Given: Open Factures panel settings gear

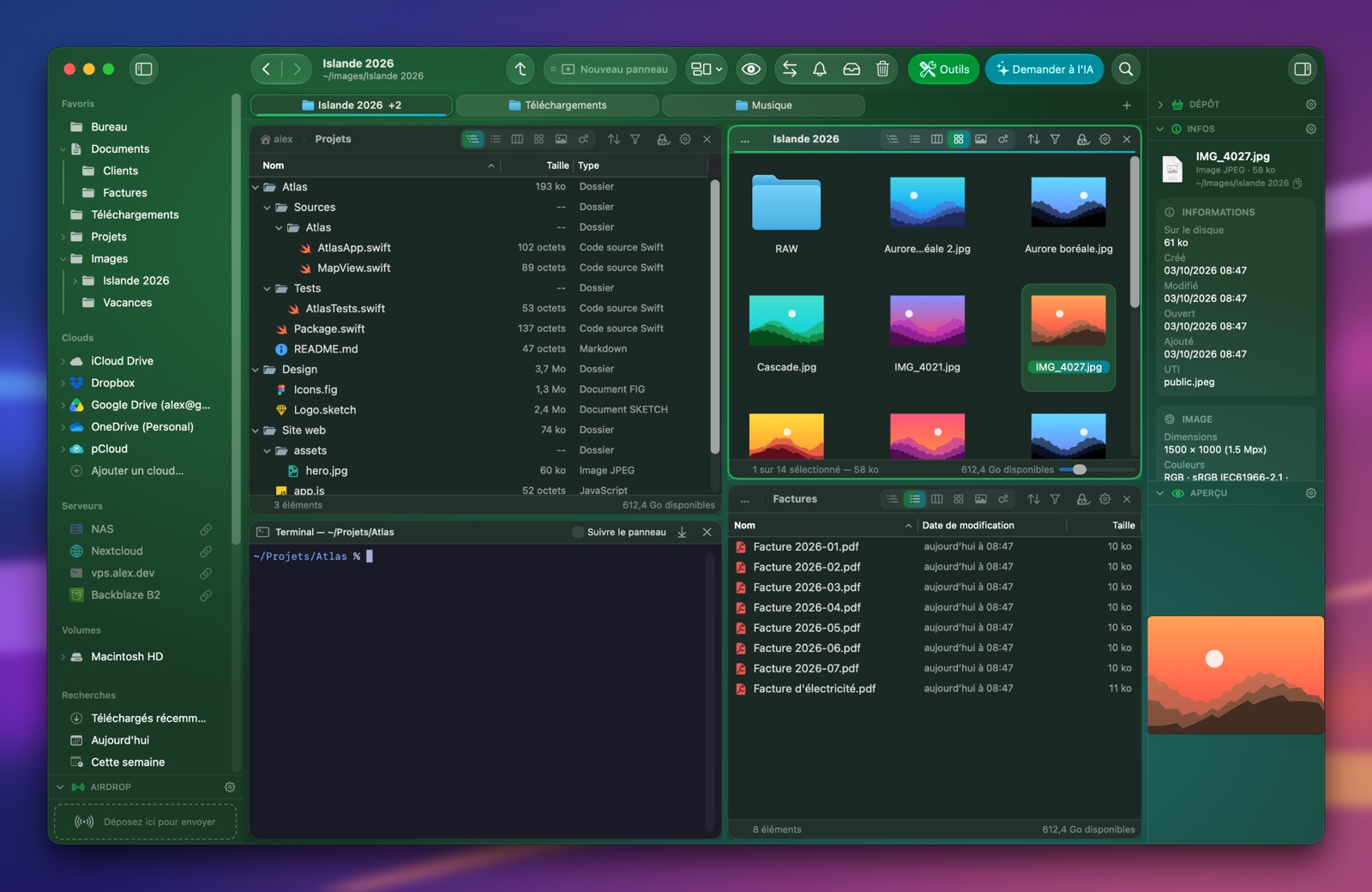Looking at the screenshot, I should (x=1104, y=499).
